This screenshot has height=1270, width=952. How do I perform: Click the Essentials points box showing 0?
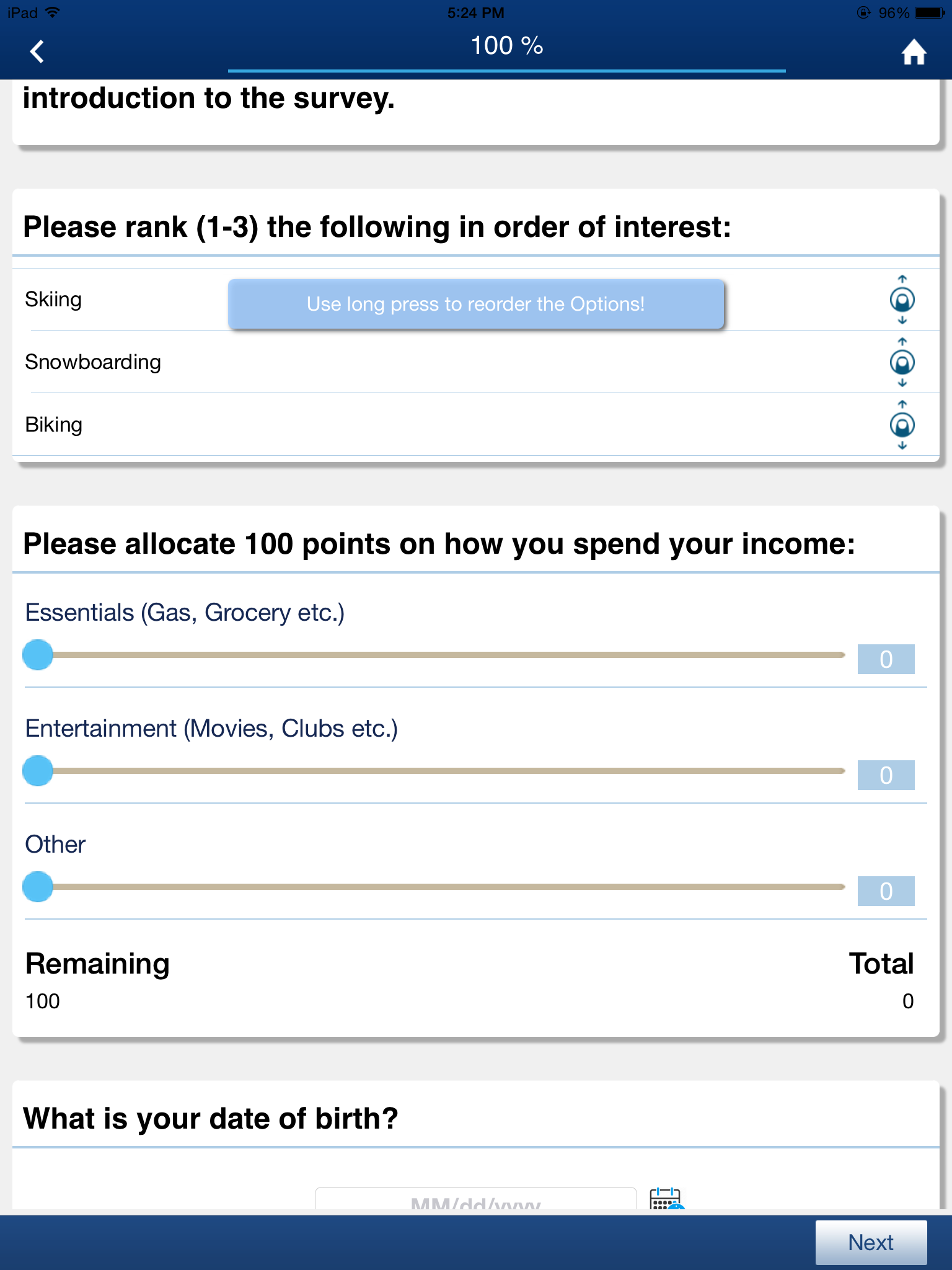click(886, 659)
